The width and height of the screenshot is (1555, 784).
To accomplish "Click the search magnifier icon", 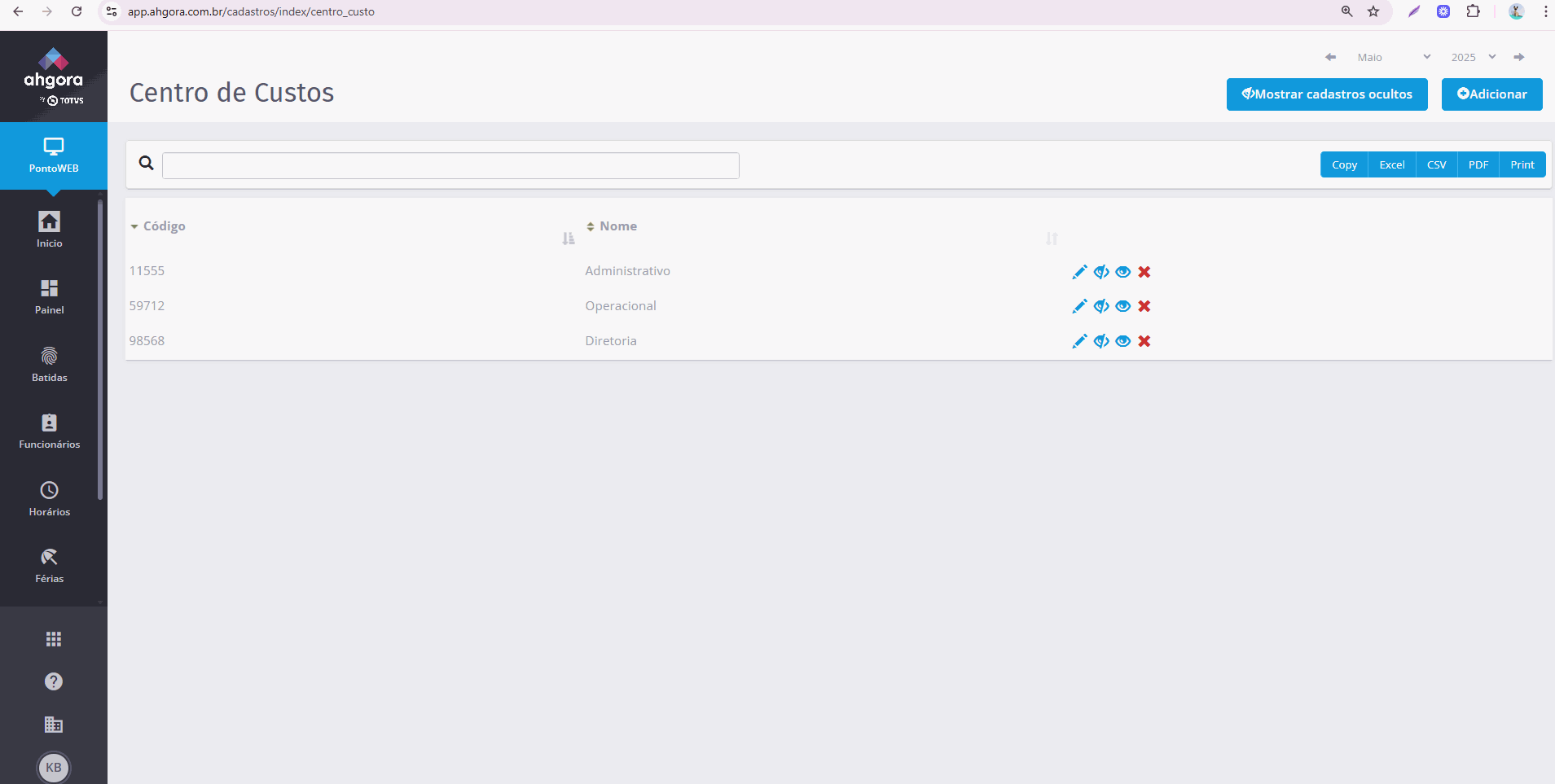I will coord(147,163).
